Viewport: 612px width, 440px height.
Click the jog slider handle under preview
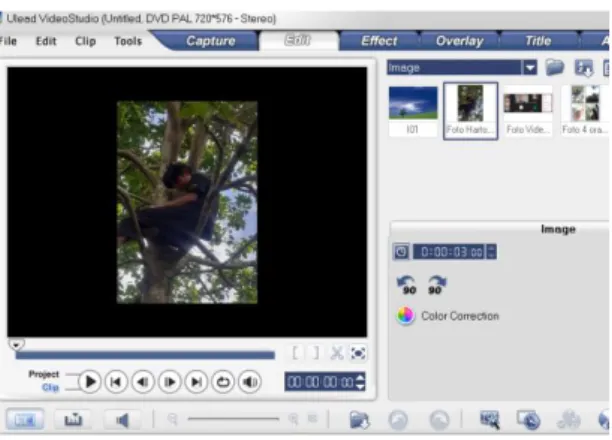(x=16, y=344)
